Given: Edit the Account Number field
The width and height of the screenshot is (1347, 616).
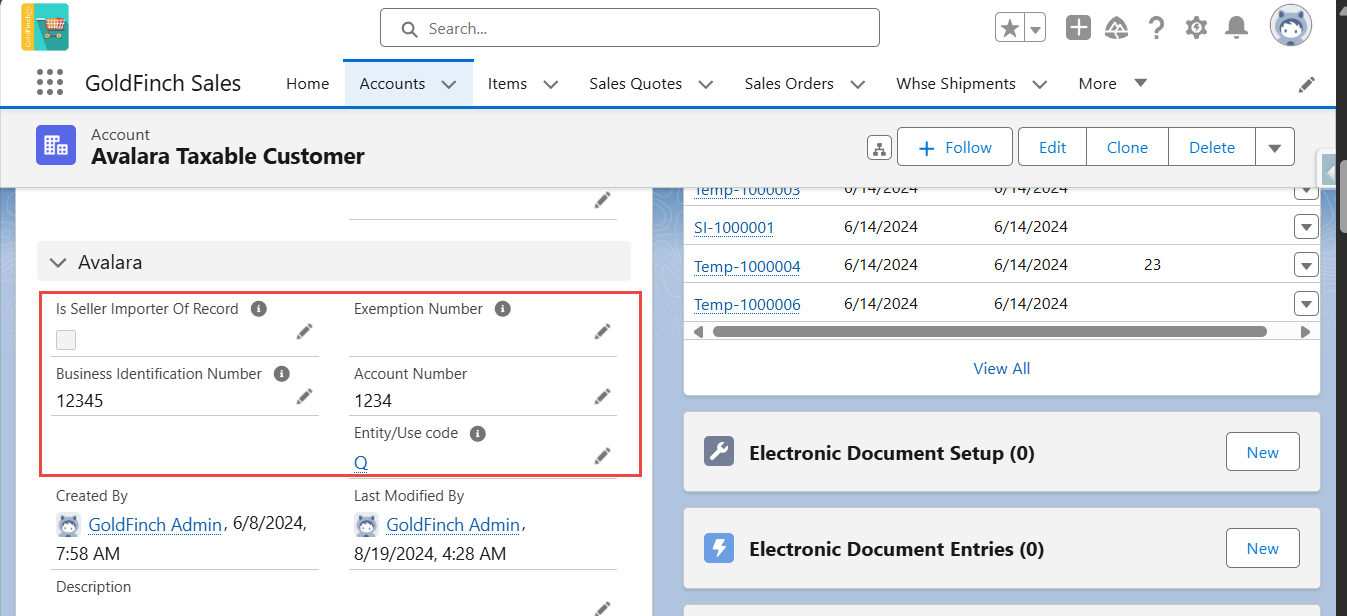Looking at the screenshot, I should click(602, 397).
